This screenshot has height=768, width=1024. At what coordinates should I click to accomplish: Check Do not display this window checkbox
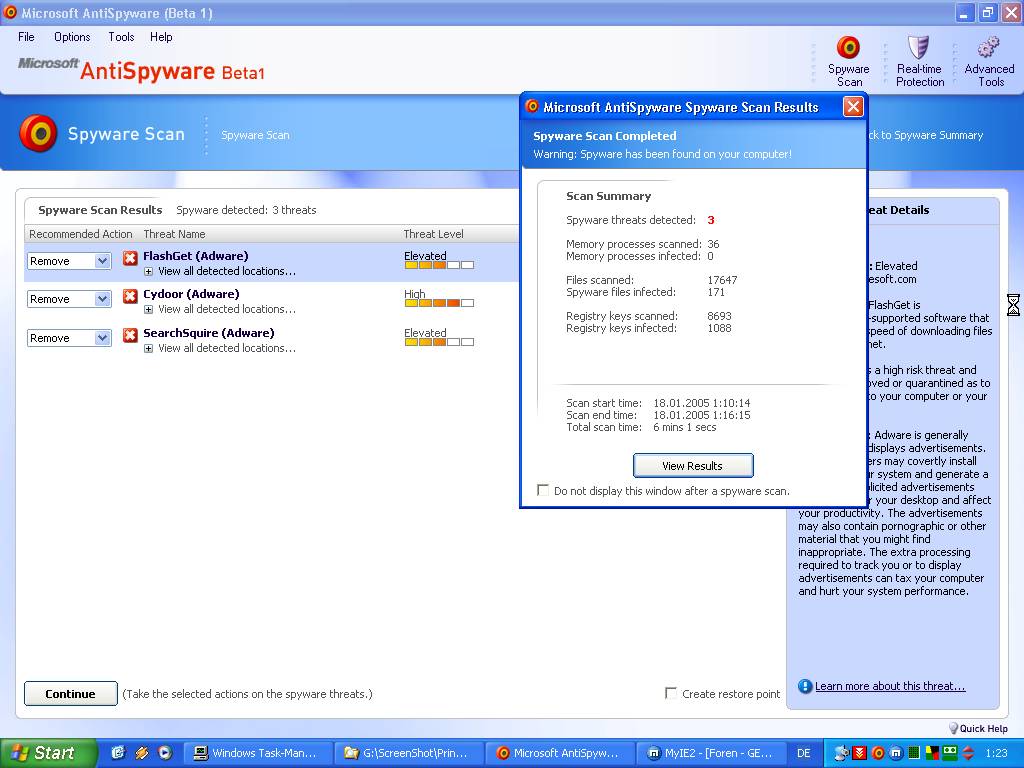(x=543, y=490)
